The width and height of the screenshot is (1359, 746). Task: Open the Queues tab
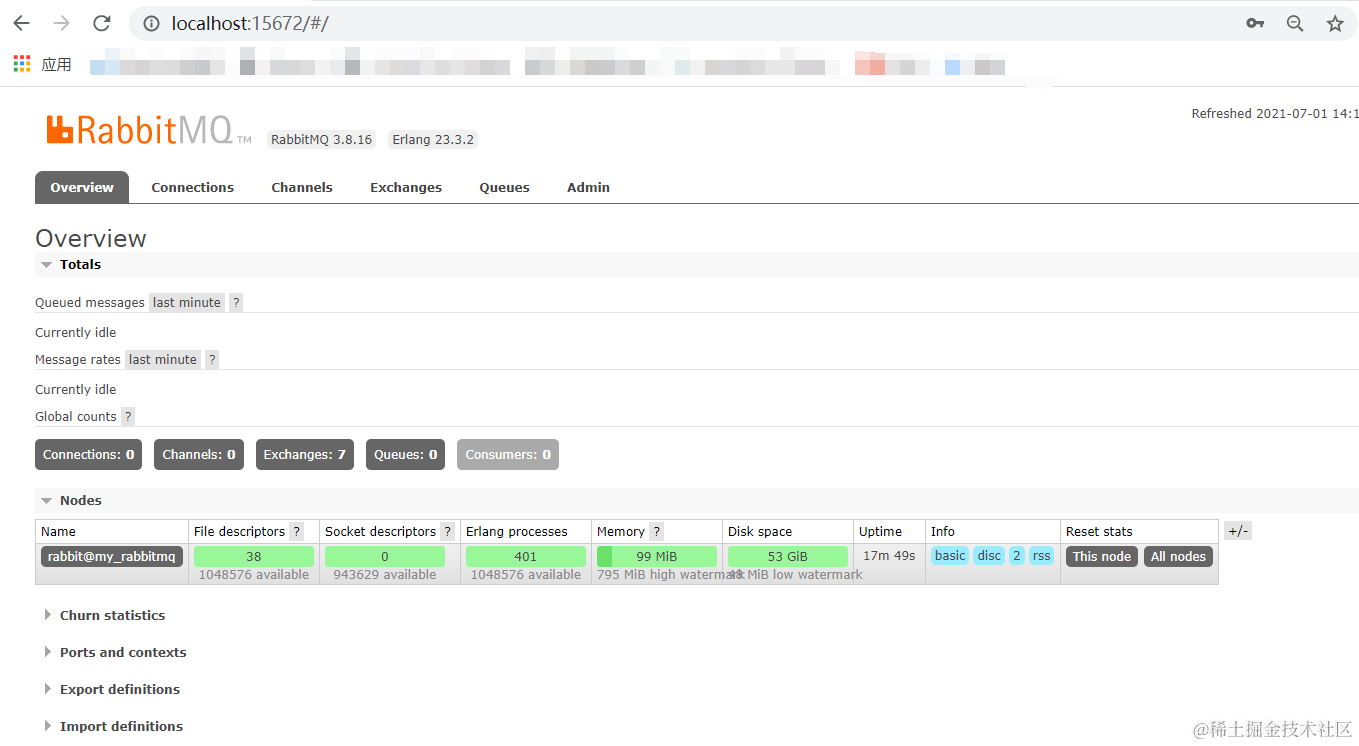pyautogui.click(x=504, y=187)
